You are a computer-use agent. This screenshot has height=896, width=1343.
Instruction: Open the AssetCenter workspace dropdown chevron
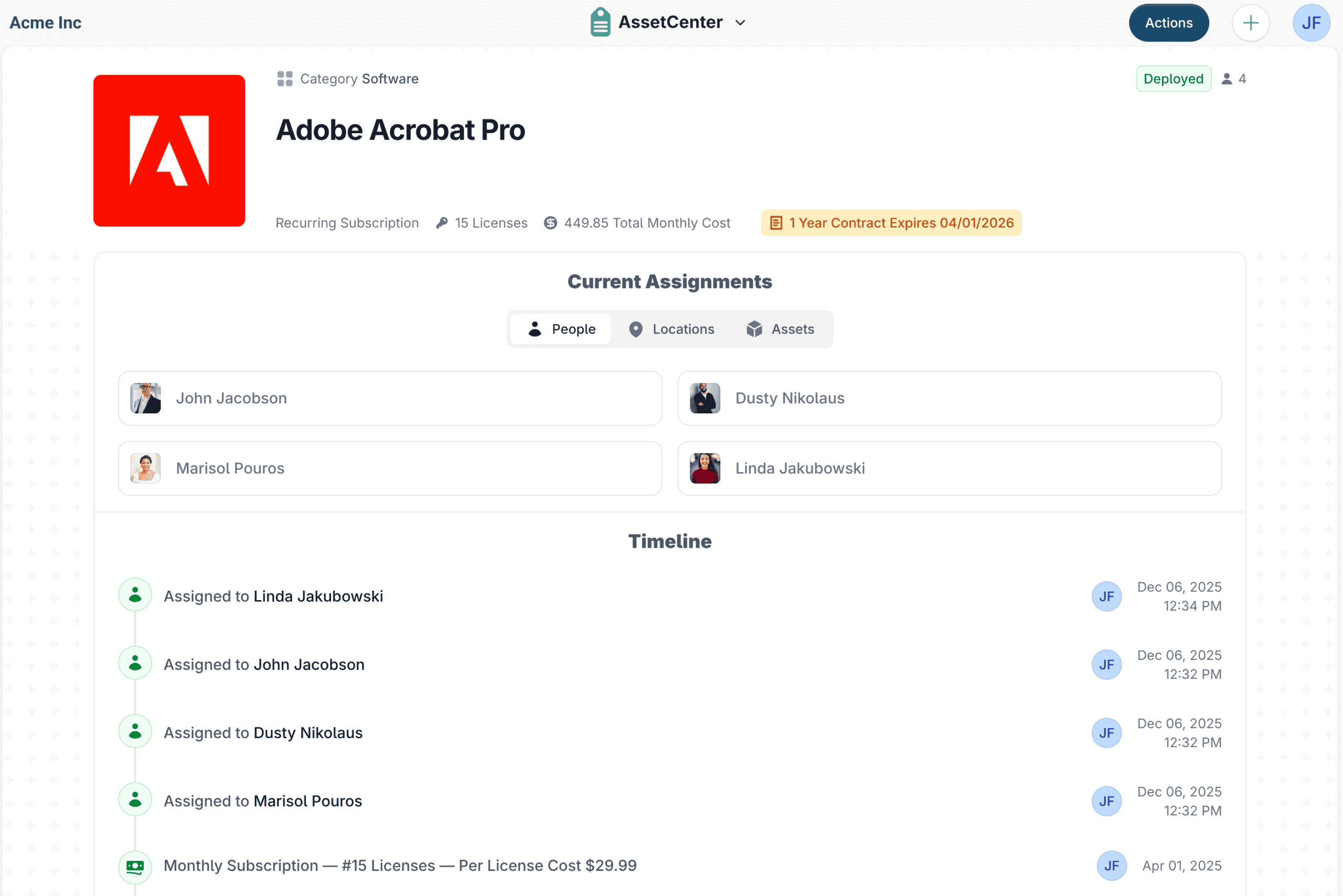740,23
